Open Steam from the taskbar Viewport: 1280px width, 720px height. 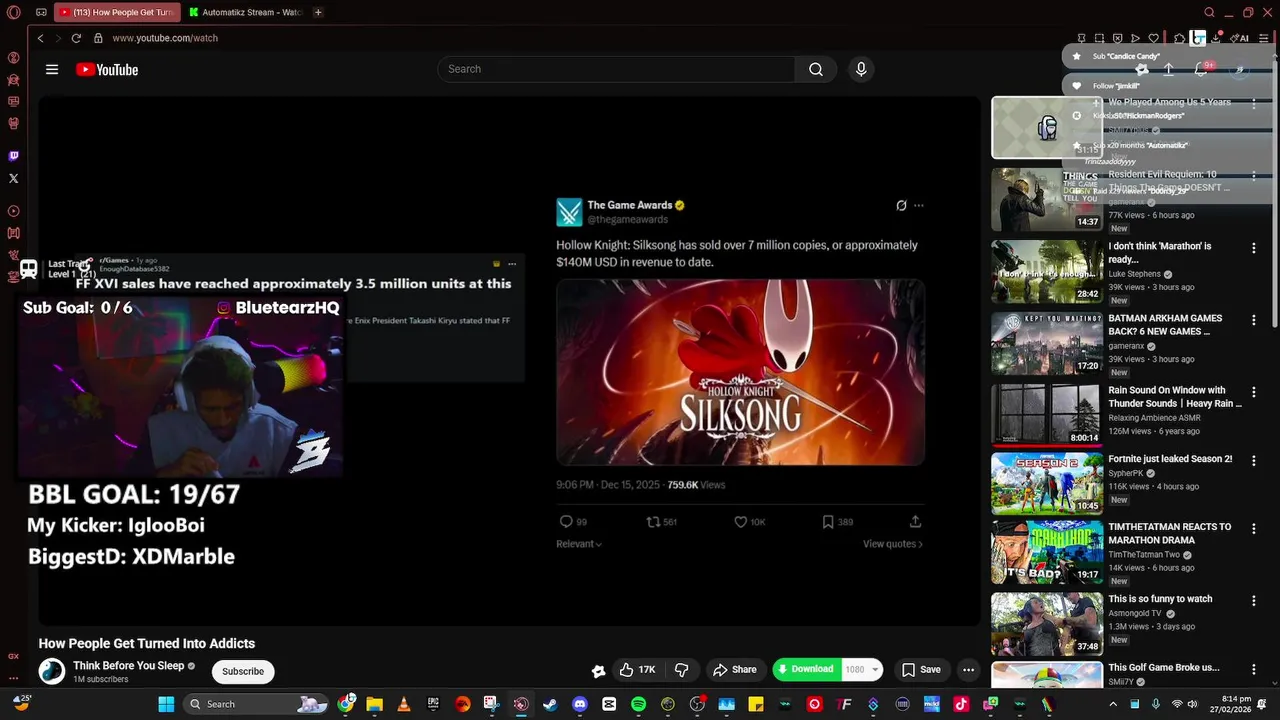click(550, 704)
